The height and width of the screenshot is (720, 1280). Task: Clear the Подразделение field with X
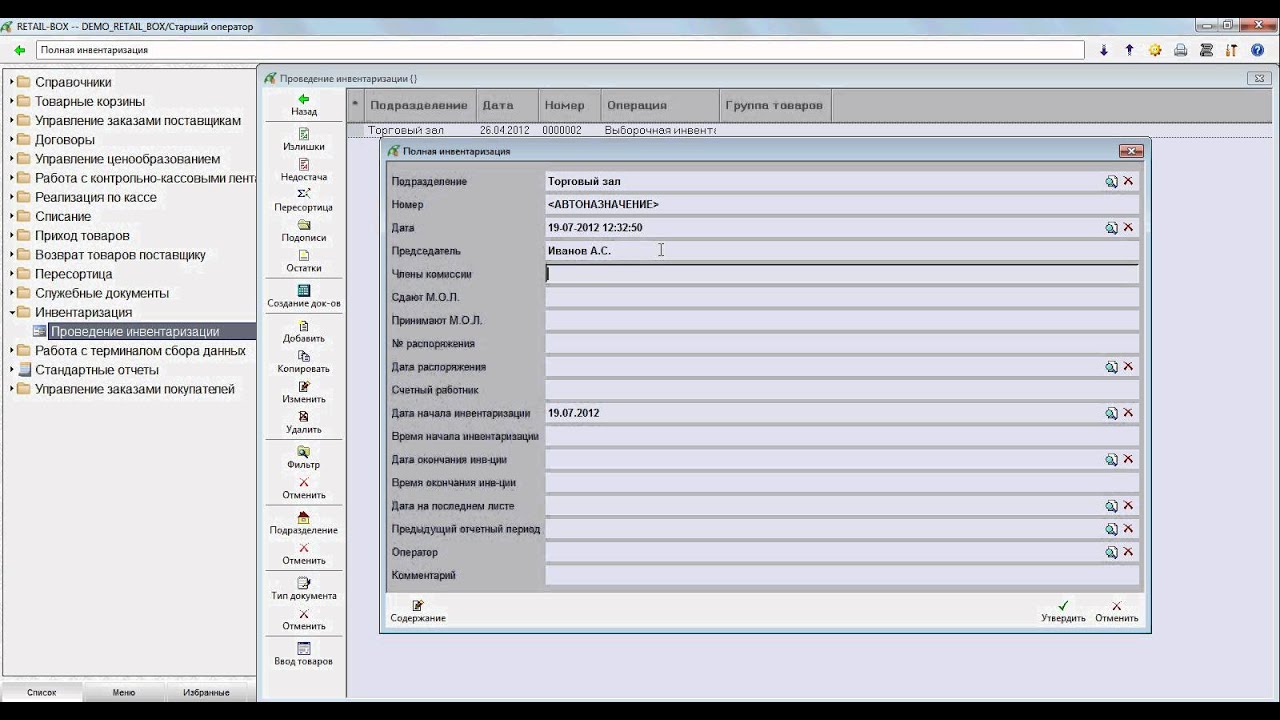(1128, 182)
